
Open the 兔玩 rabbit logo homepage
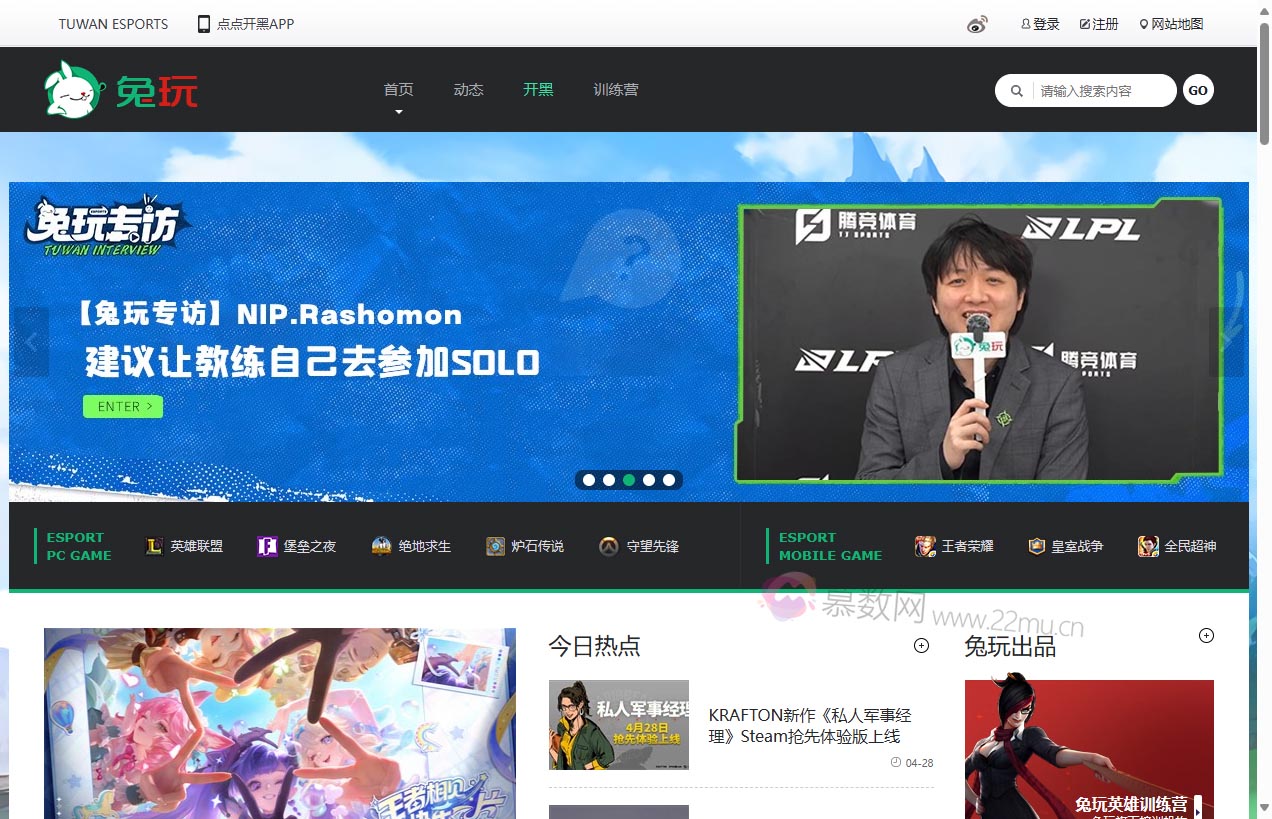click(x=74, y=88)
